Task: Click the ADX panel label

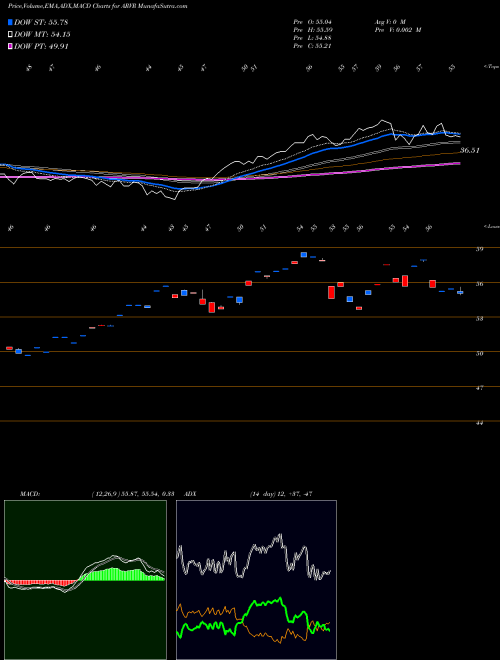Action: [x=191, y=494]
